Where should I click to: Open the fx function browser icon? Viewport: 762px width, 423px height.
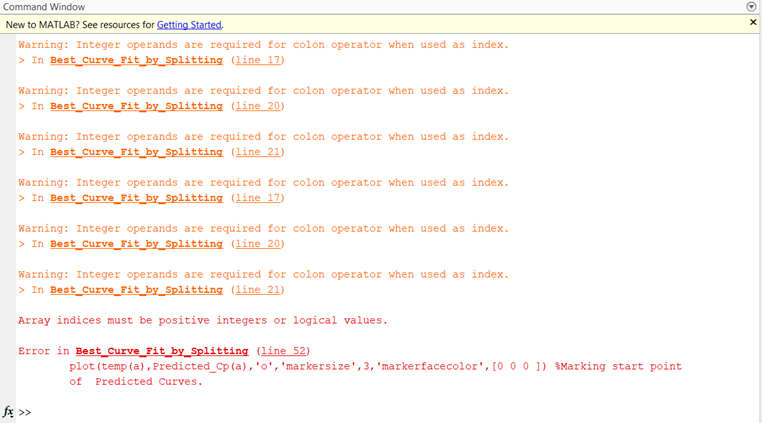pos(8,411)
